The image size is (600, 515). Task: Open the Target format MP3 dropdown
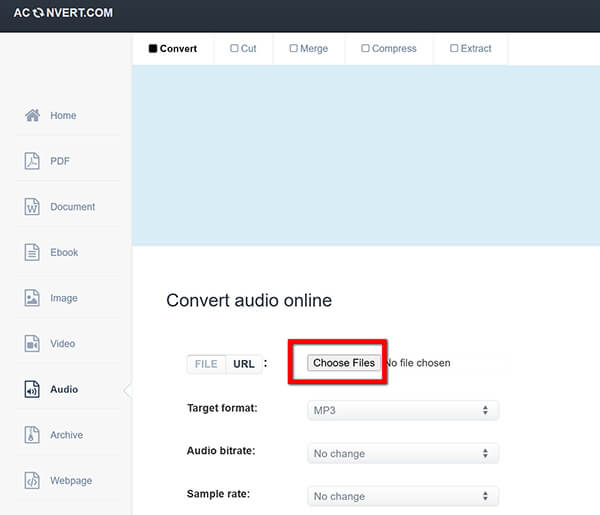pos(403,411)
